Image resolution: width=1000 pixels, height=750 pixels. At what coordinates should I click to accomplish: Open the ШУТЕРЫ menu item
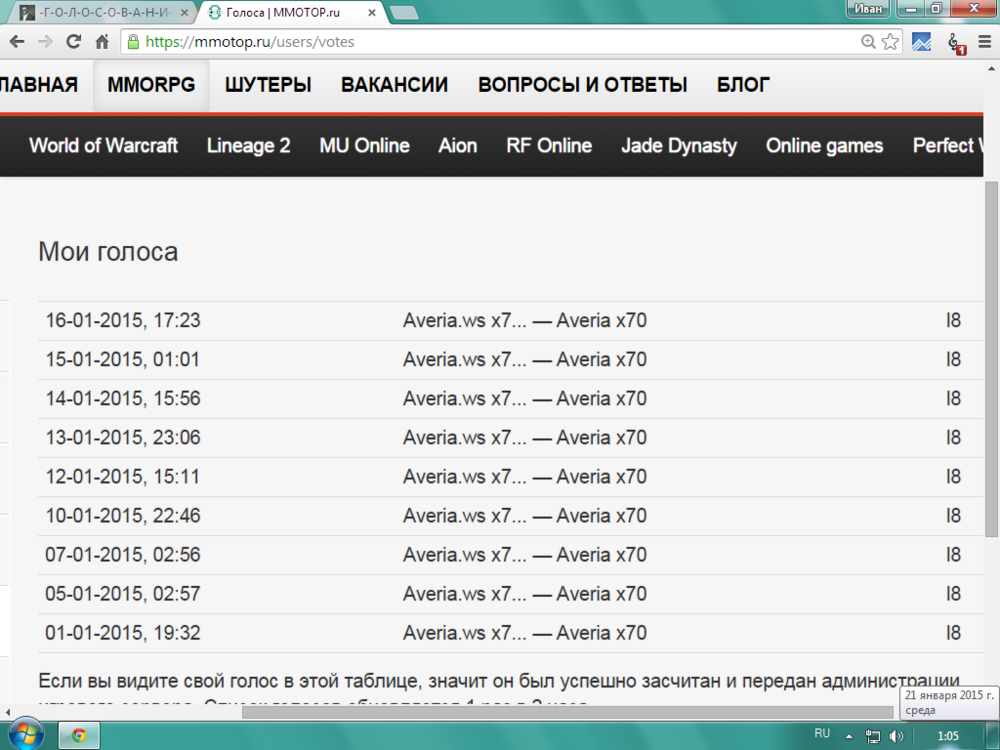267,85
